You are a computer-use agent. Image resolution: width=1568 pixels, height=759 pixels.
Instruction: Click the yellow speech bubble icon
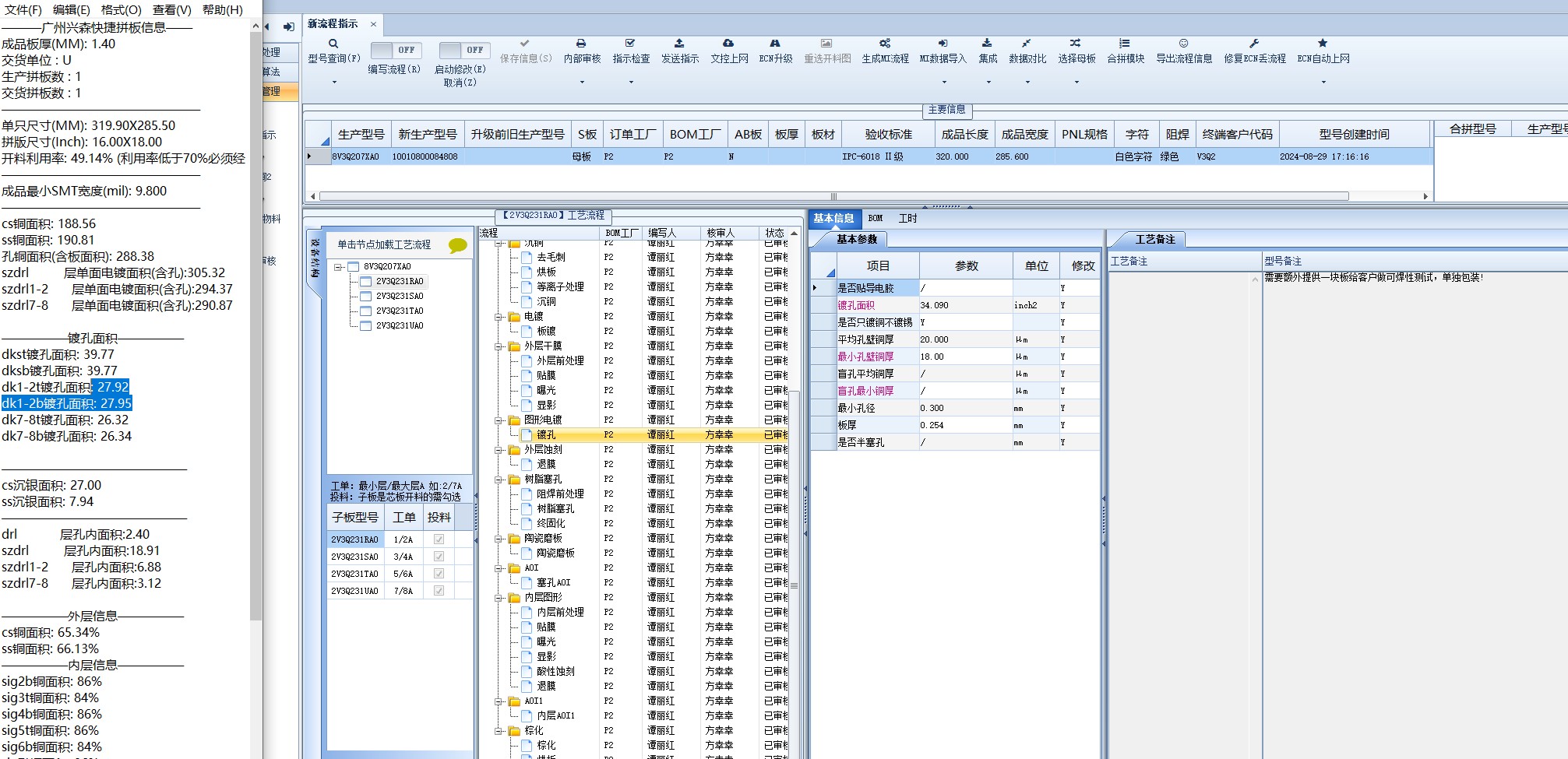(x=458, y=246)
